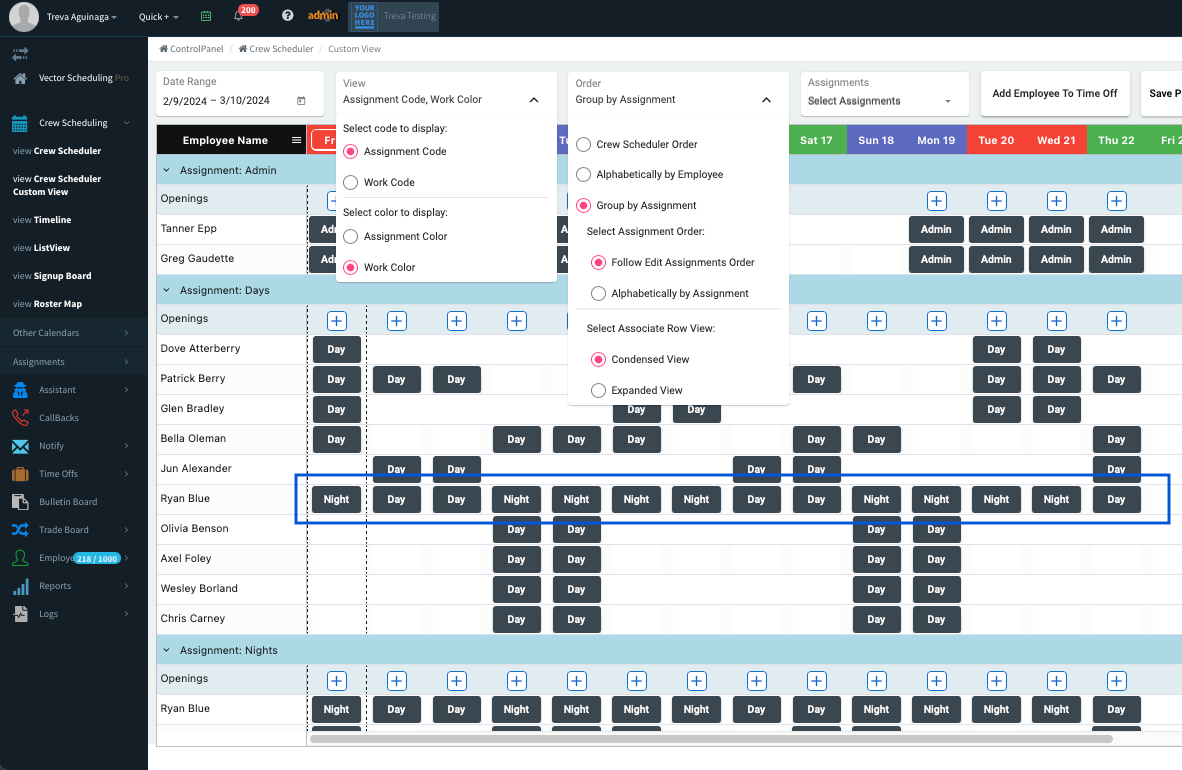Click the Vector Scheduling home icon
The height and width of the screenshot is (770, 1182).
click(20, 78)
